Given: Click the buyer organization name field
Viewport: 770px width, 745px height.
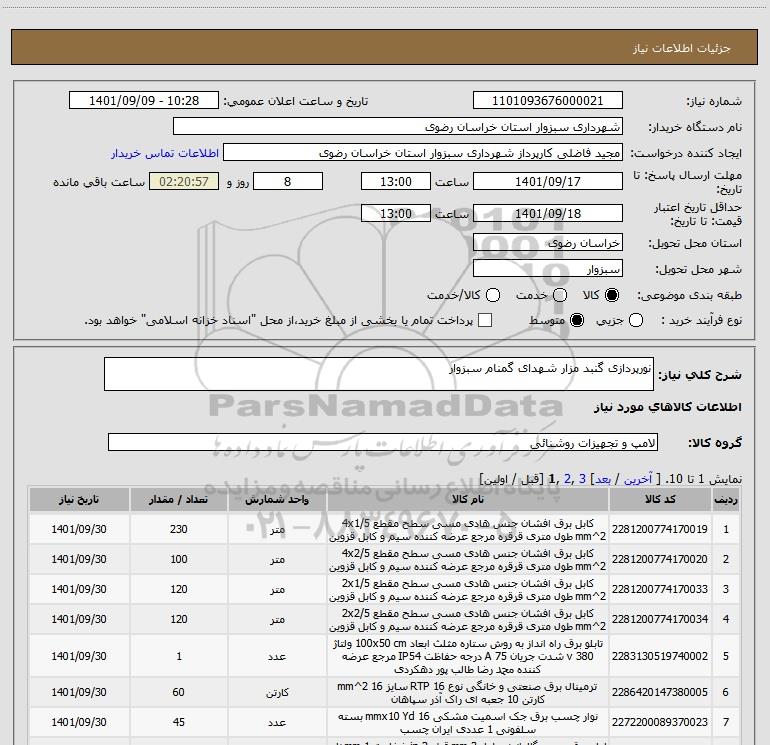Looking at the screenshot, I should tap(398, 126).
